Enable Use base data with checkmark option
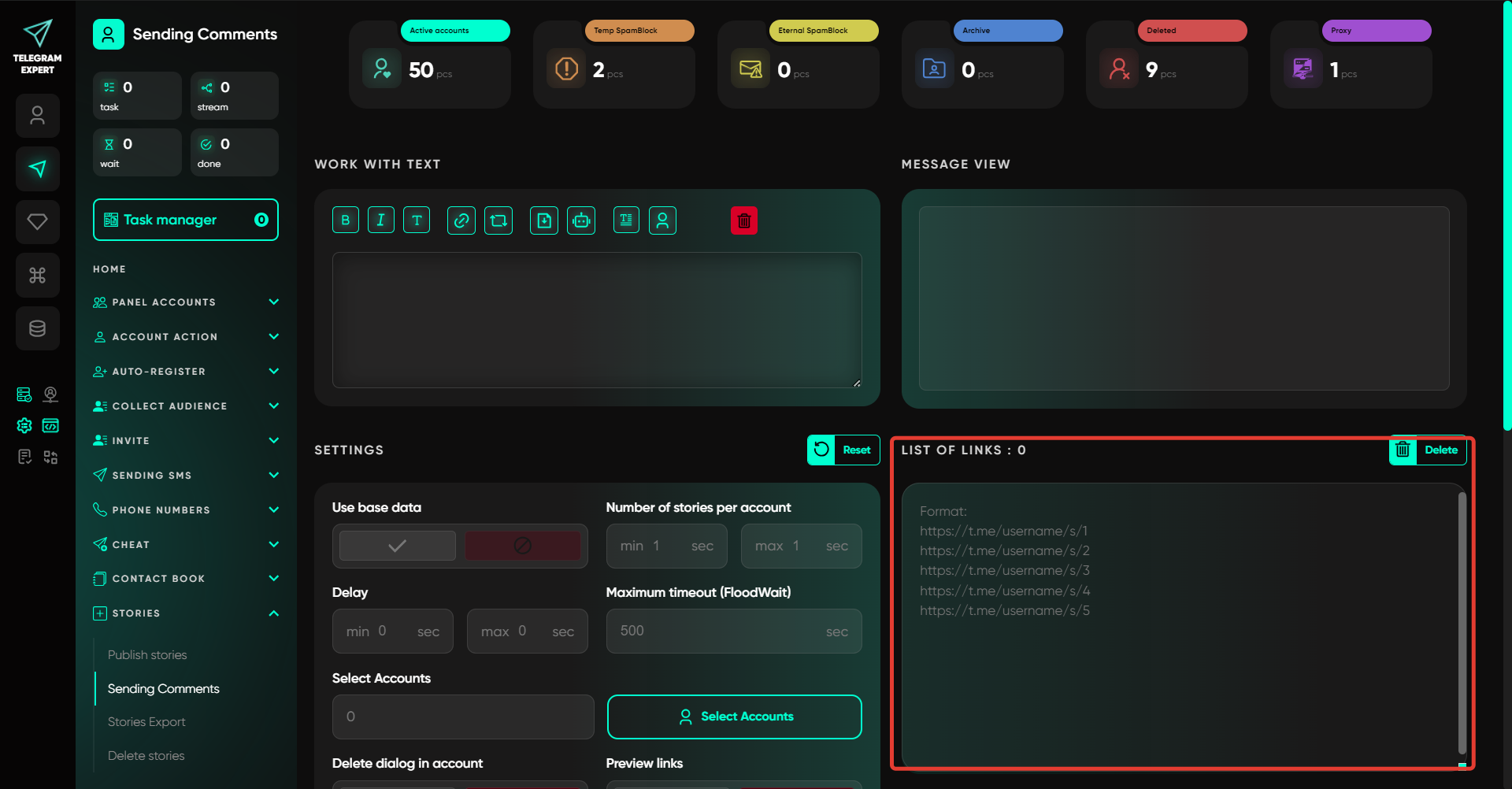Screen dimensions: 1512x789 pos(398,546)
